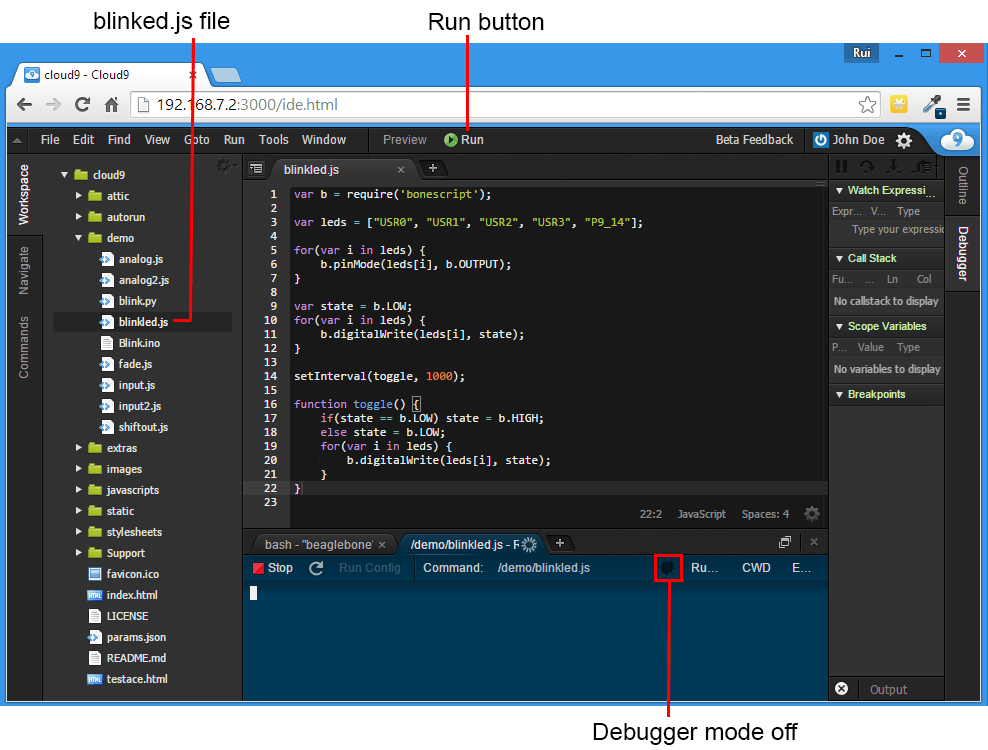Select the Resume execution icon in the Debugger
The image size is (988, 750).
pos(841,166)
